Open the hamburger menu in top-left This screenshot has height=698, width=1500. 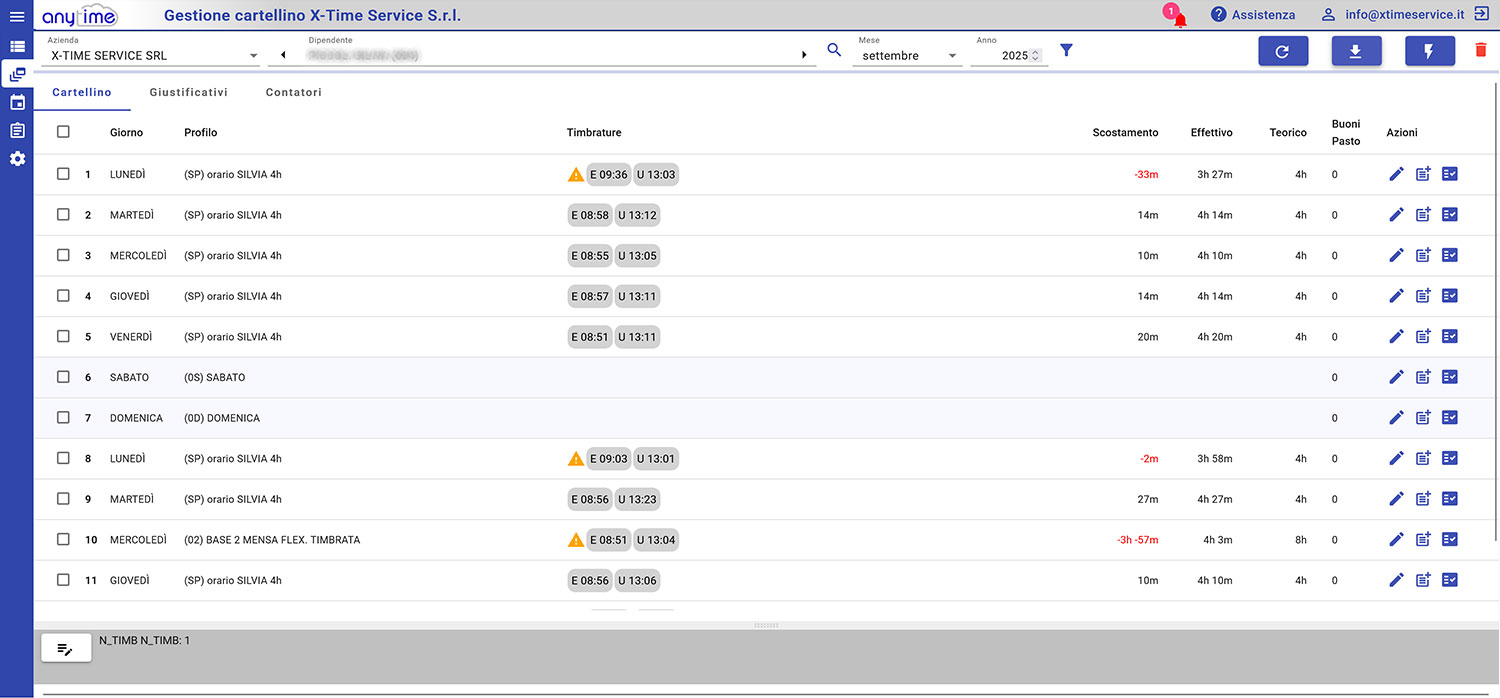[x=16, y=16]
